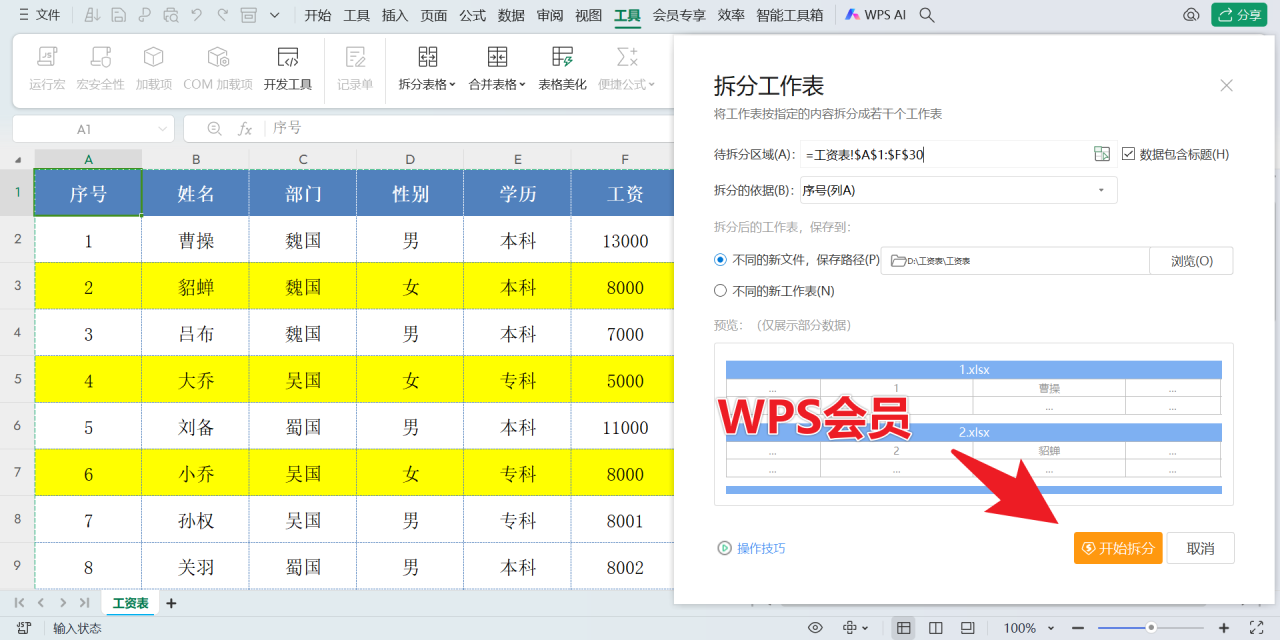Open the name box A1 dropdown arrow
This screenshot has height=640, width=1280.
coord(164,129)
